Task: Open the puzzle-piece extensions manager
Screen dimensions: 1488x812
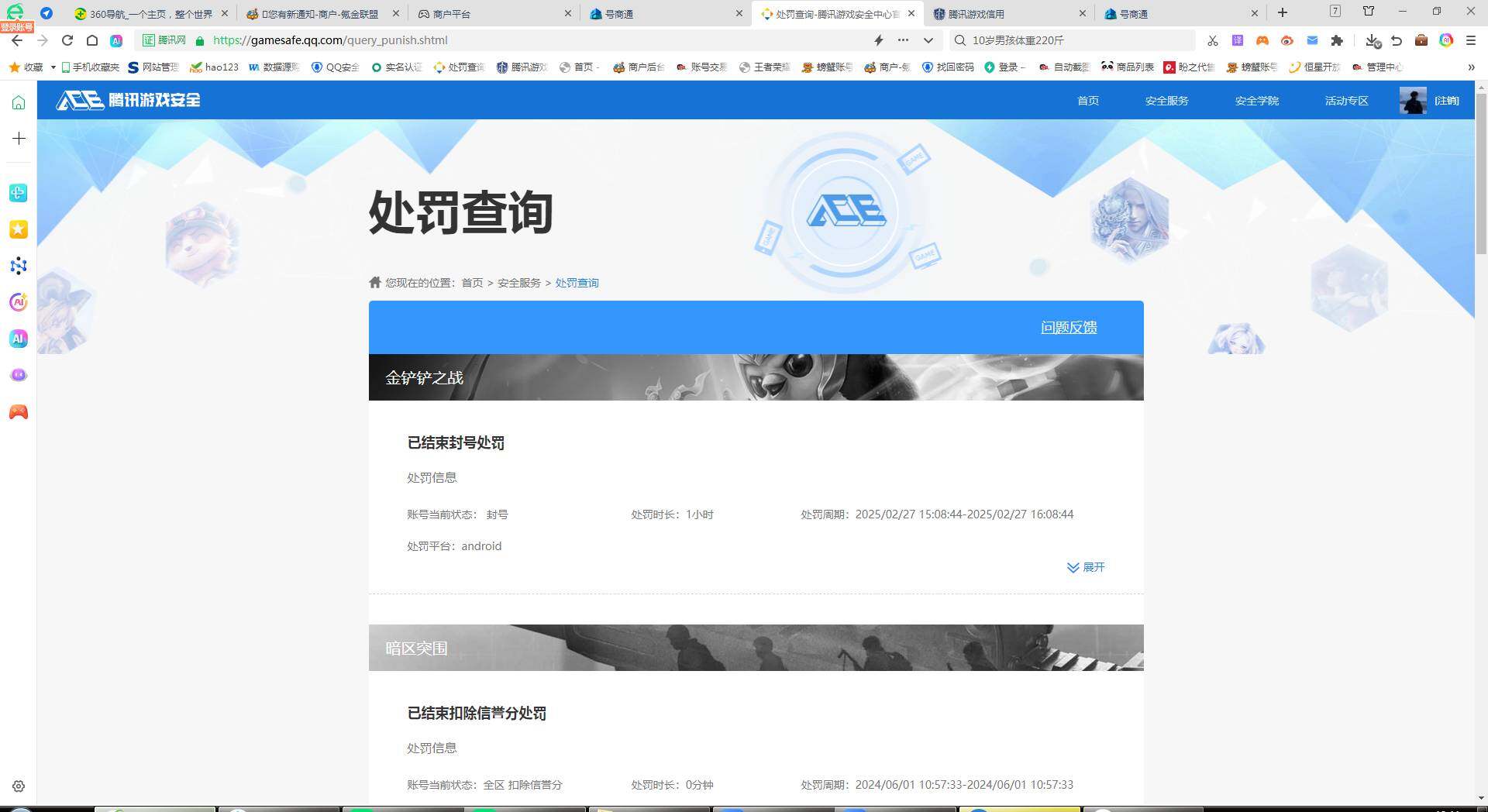Action: pyautogui.click(x=1337, y=40)
